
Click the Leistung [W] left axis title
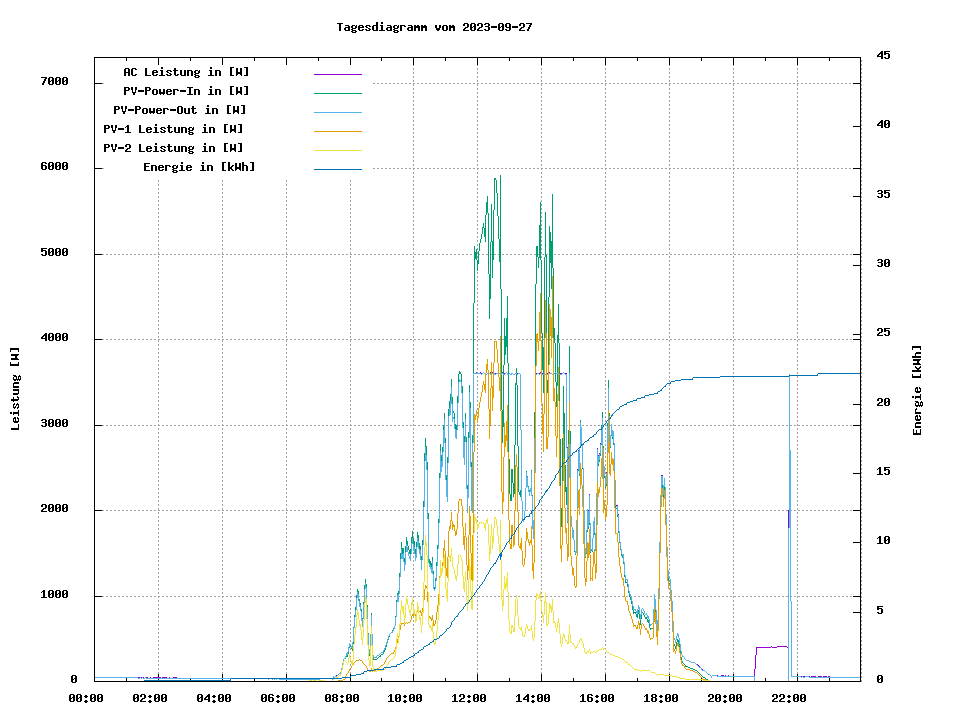tap(16, 389)
